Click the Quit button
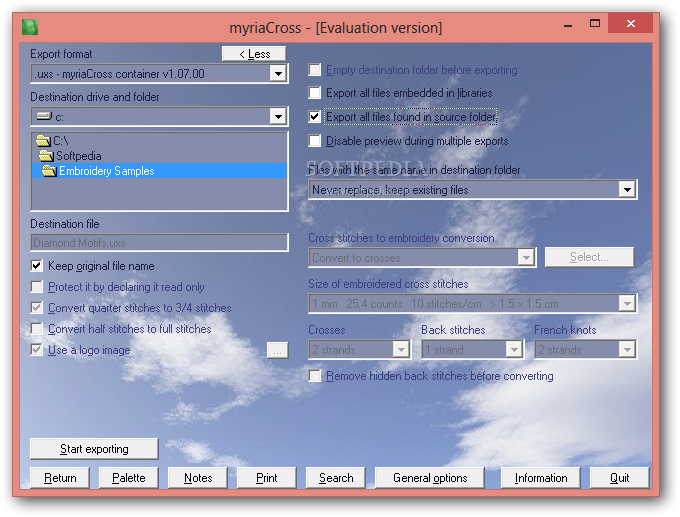The height and width of the screenshot is (517, 680). pyautogui.click(x=620, y=478)
